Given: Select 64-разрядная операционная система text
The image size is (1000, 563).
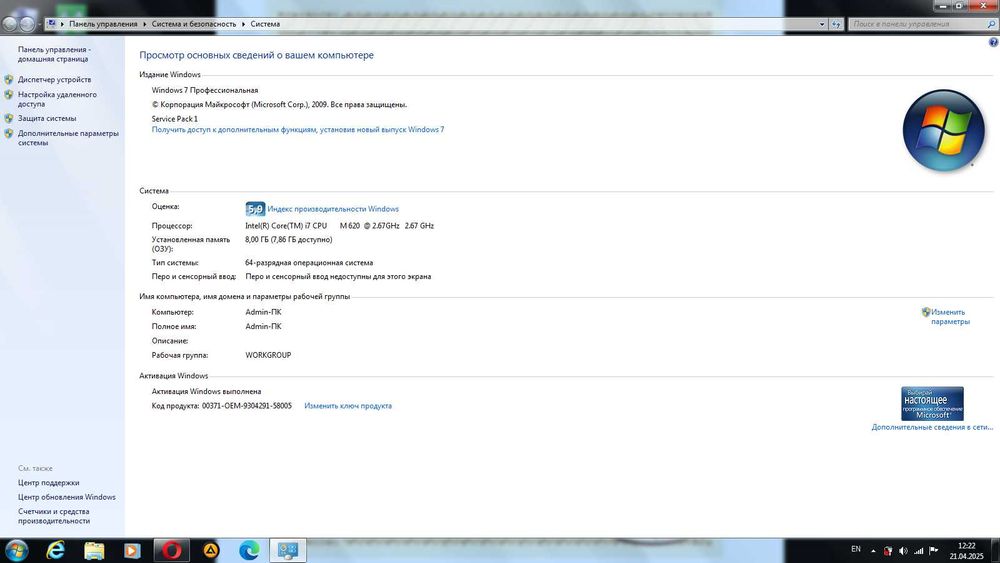Looking at the screenshot, I should (x=309, y=263).
